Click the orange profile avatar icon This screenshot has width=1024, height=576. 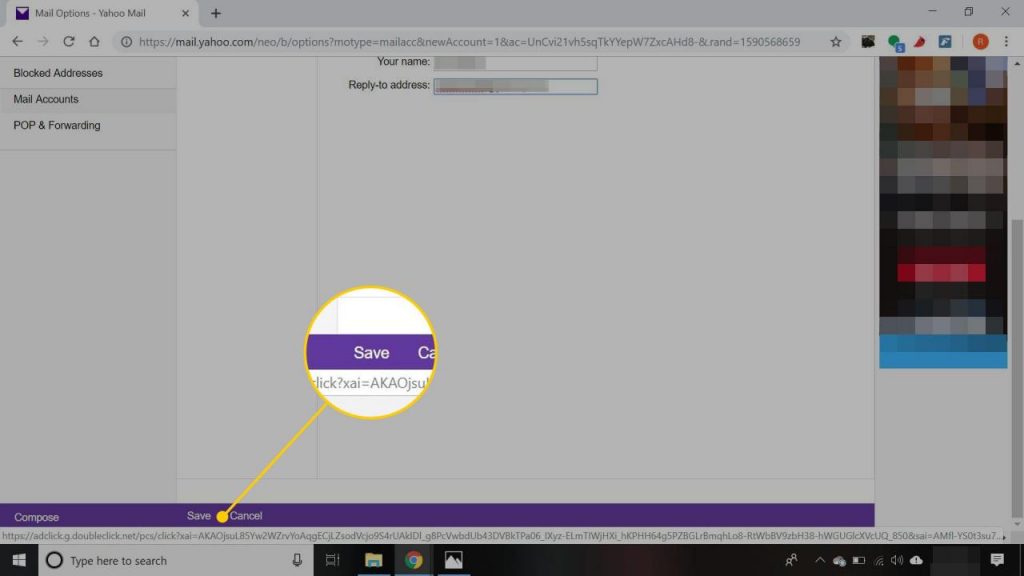(x=980, y=41)
